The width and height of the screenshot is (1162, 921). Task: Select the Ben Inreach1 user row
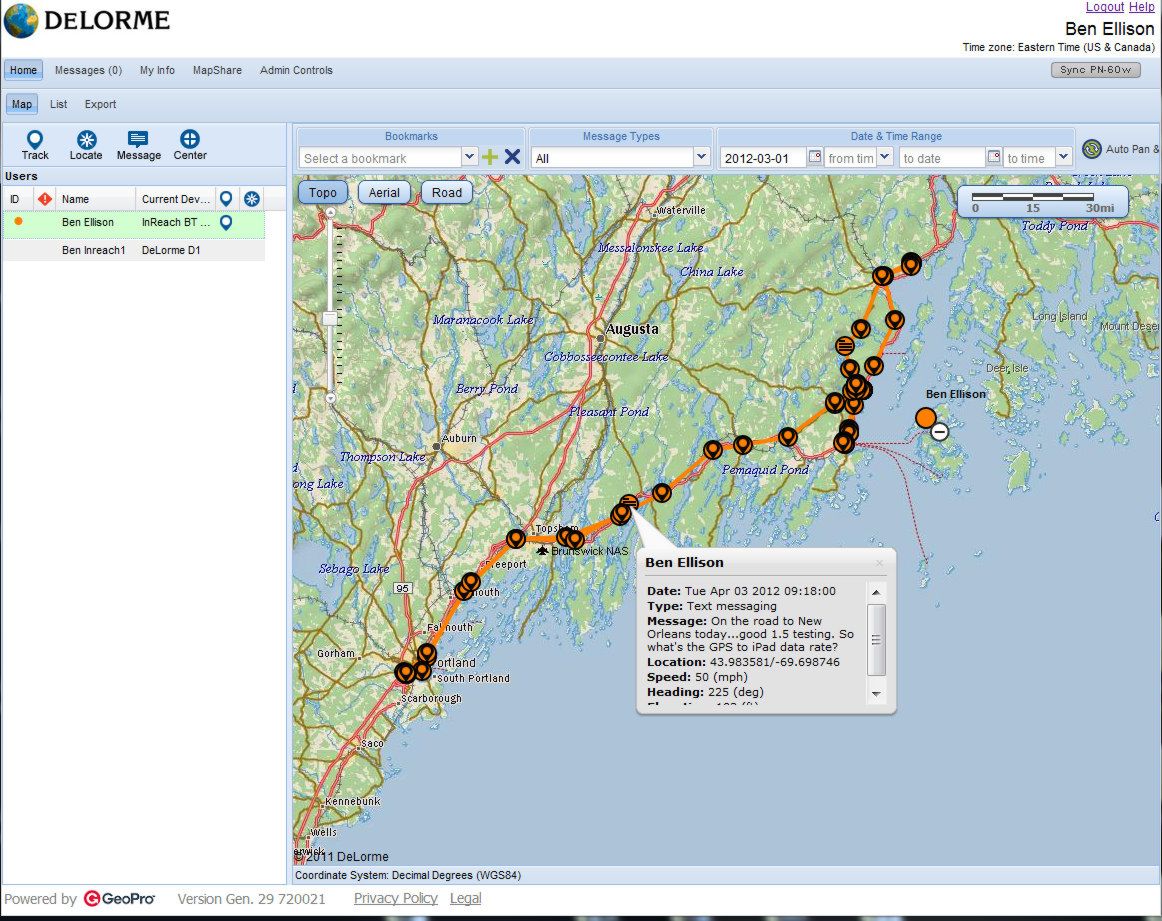point(134,250)
